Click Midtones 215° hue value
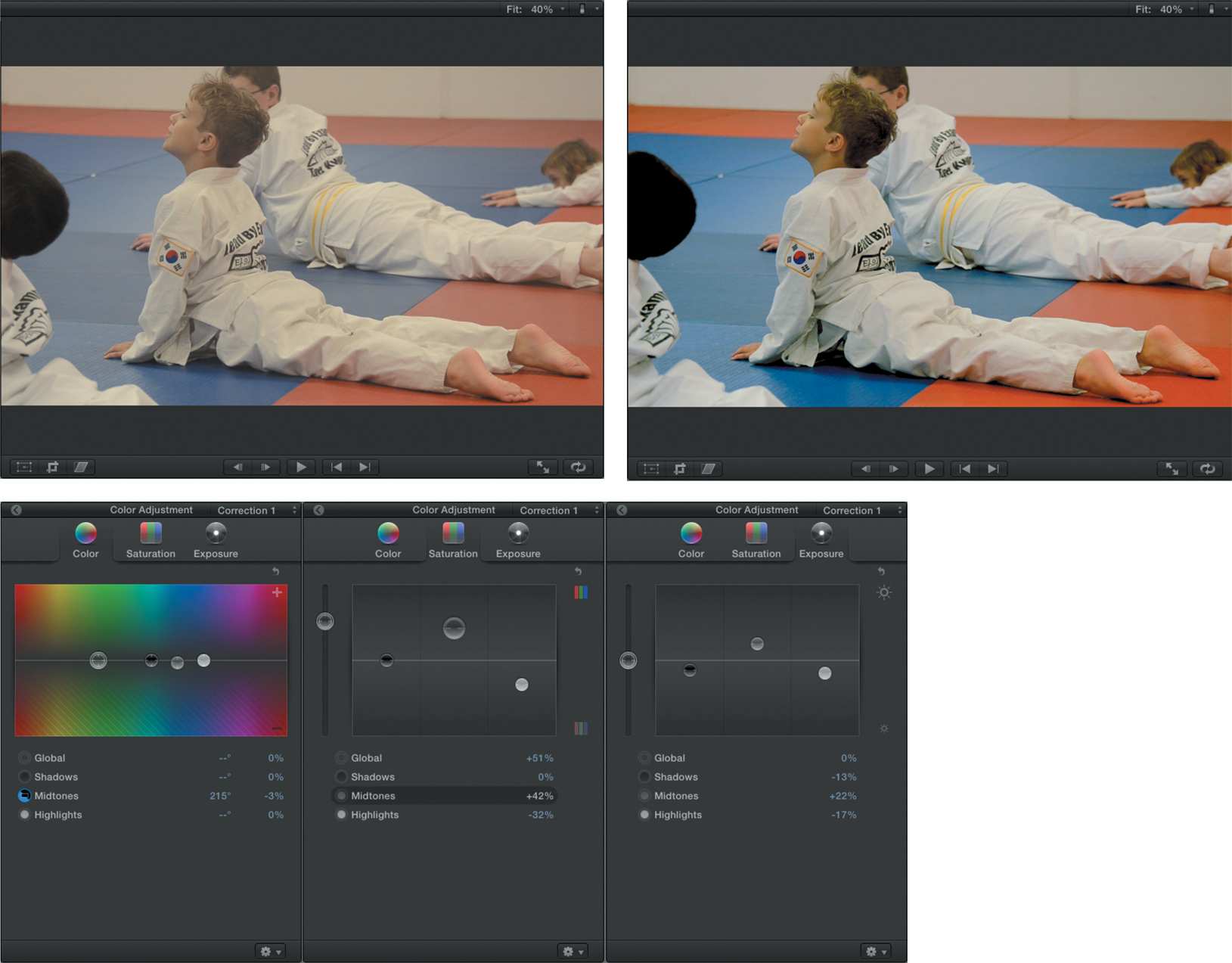The height and width of the screenshot is (963, 1232). coord(220,796)
